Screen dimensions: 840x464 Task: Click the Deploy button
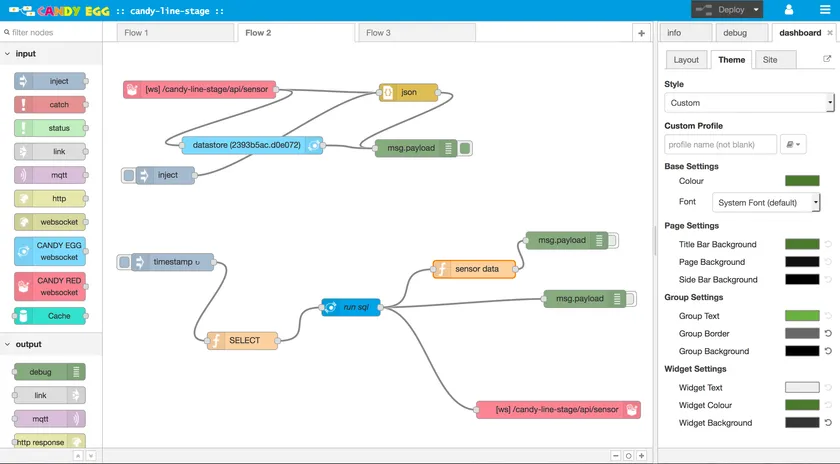click(x=721, y=10)
